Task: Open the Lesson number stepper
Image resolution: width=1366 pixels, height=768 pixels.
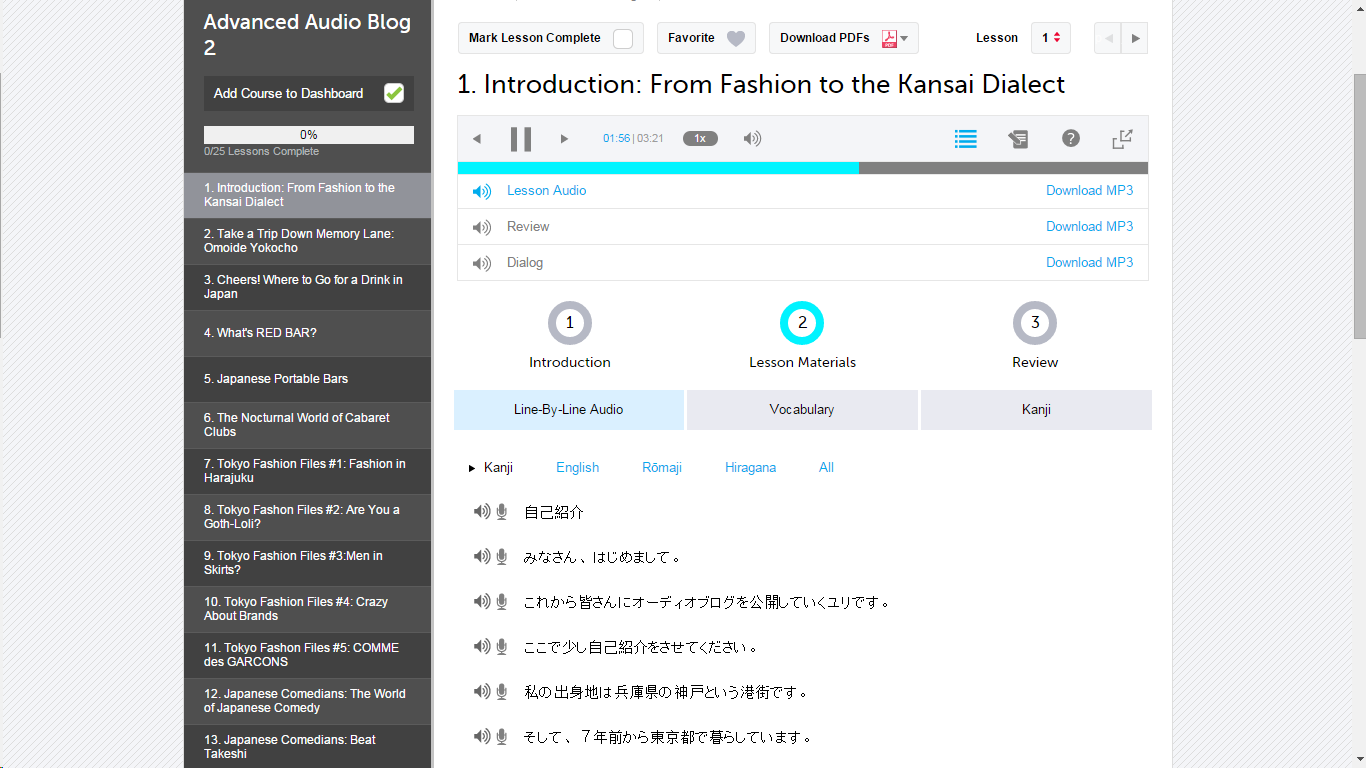Action: pyautogui.click(x=1051, y=37)
